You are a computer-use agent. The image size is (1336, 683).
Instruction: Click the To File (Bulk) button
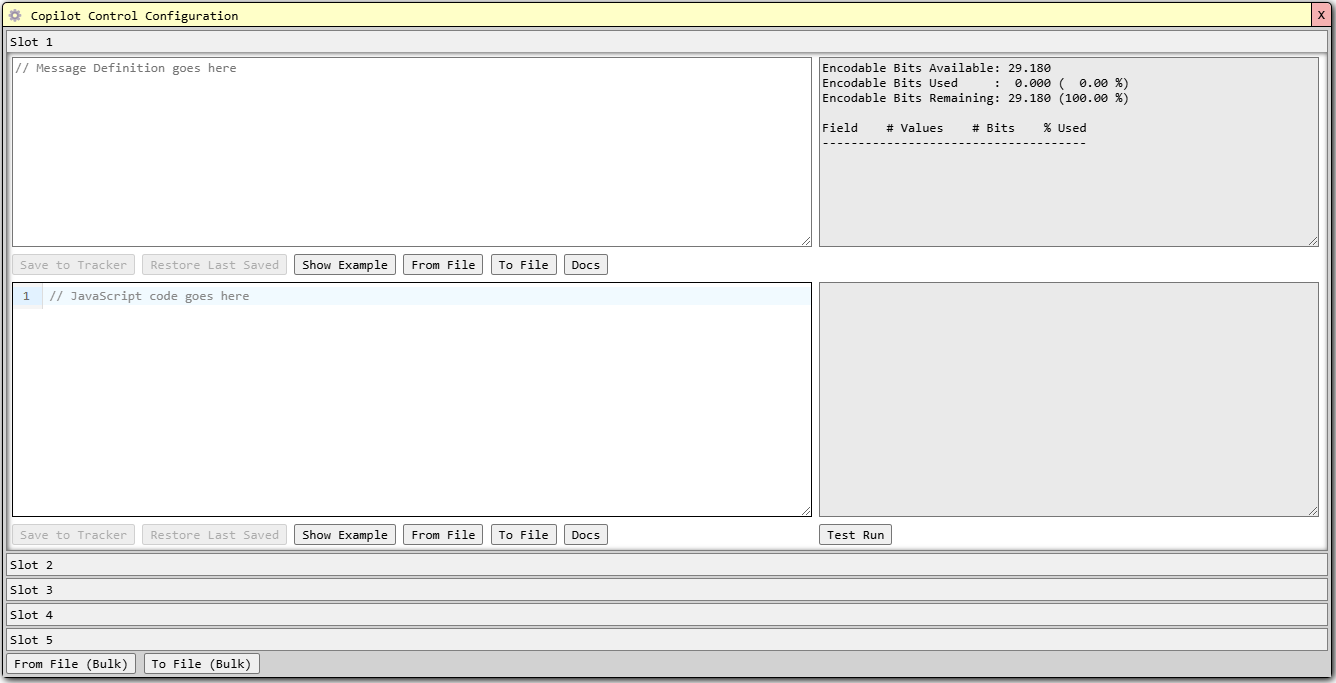click(x=201, y=664)
